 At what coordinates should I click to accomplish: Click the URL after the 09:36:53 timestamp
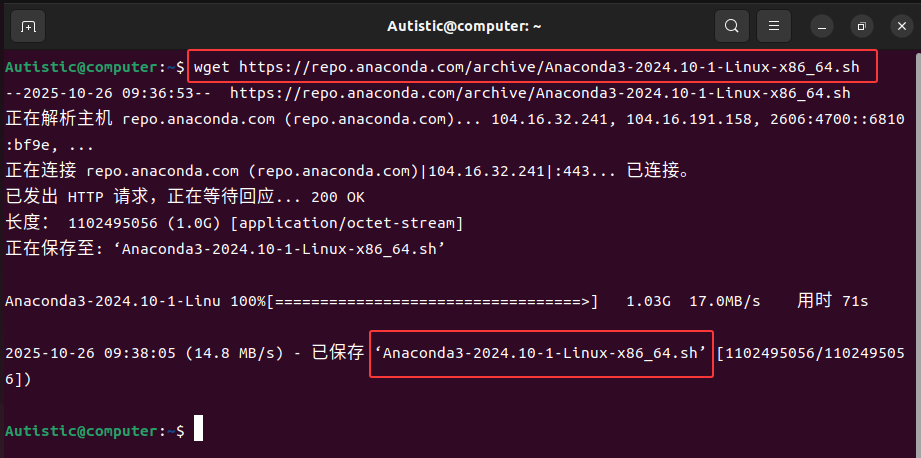(540, 93)
